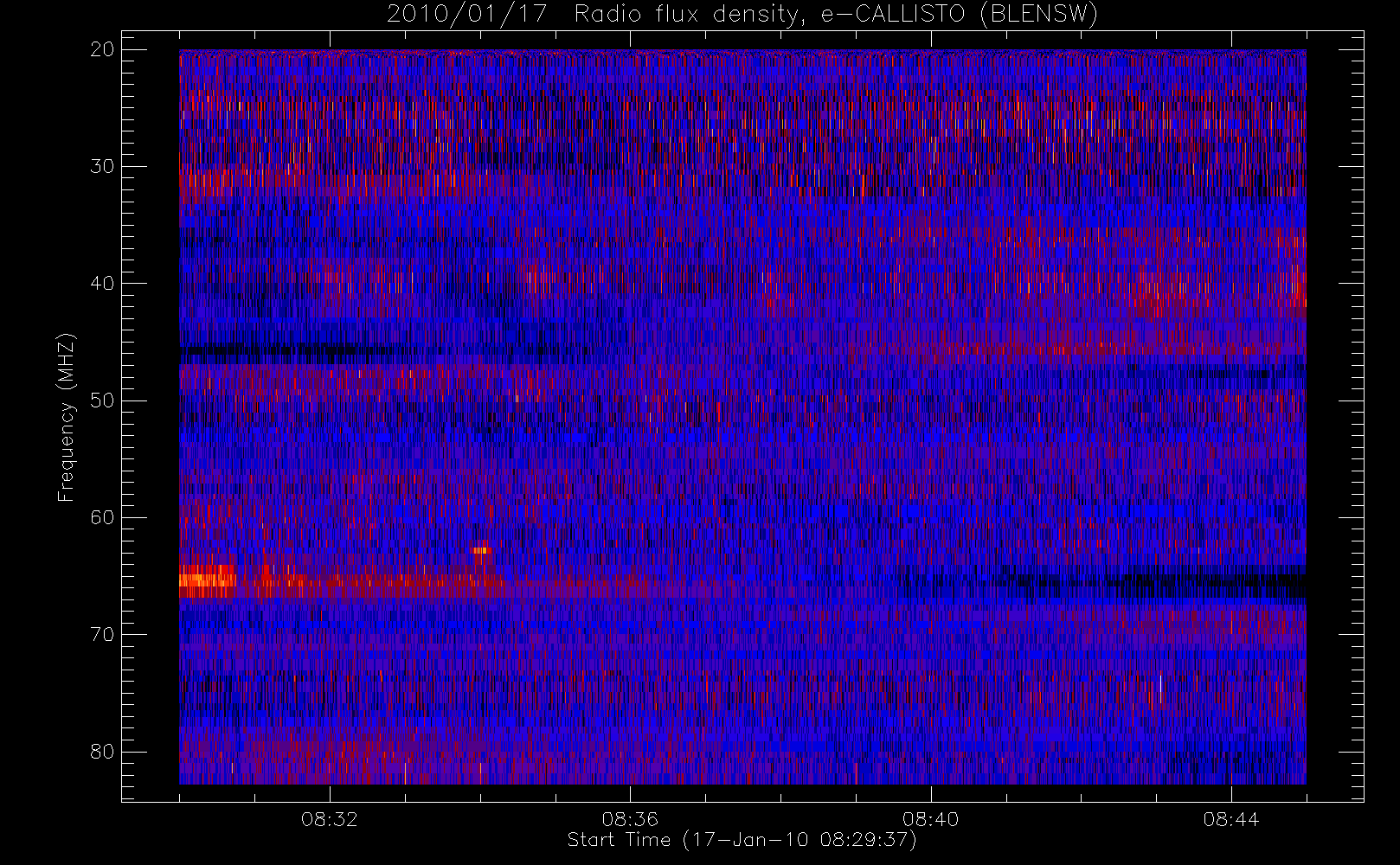Viewport: 1400px width, 865px height.
Task: Click the frequency tick label 30
Action: coord(102,166)
